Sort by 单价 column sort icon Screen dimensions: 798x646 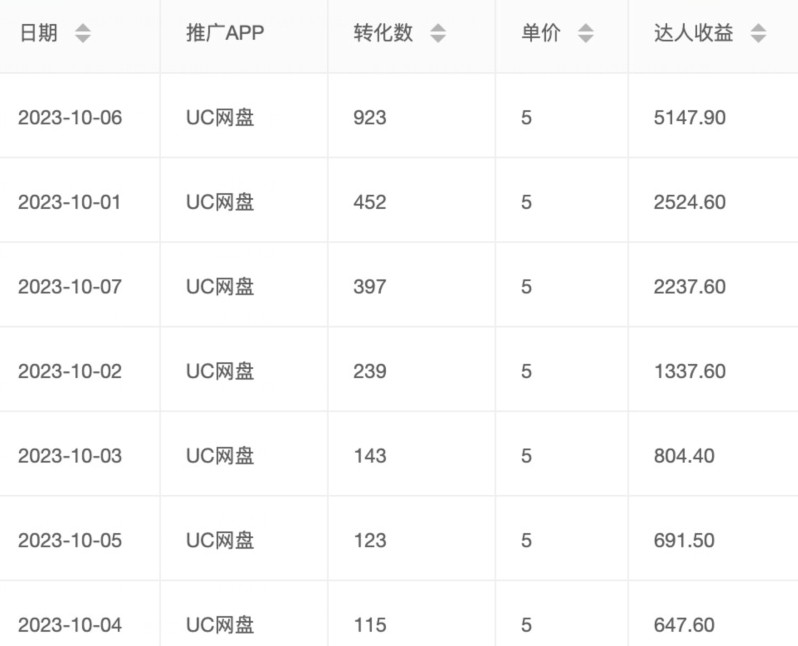coord(586,34)
